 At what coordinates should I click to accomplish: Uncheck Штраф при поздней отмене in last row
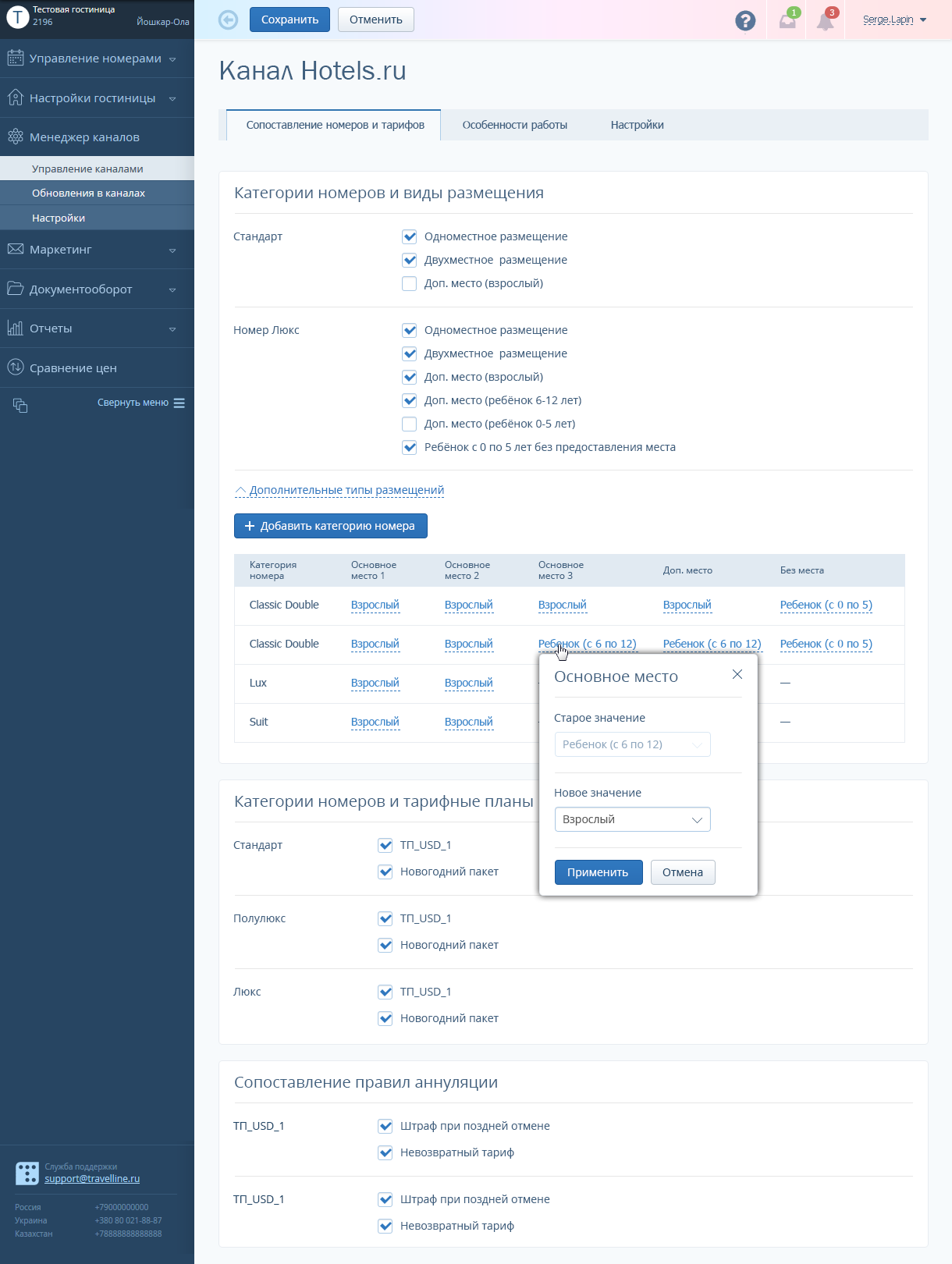point(385,1199)
